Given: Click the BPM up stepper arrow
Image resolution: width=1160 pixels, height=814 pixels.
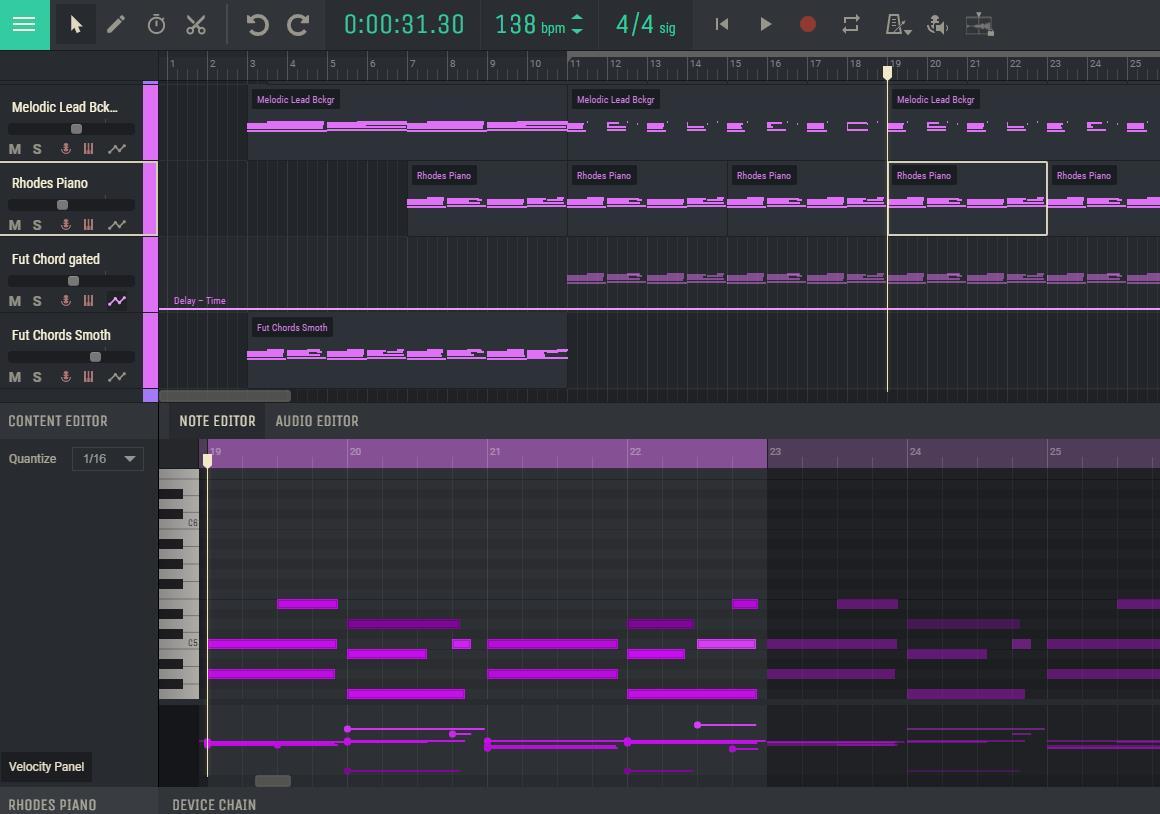Looking at the screenshot, I should pyautogui.click(x=577, y=18).
